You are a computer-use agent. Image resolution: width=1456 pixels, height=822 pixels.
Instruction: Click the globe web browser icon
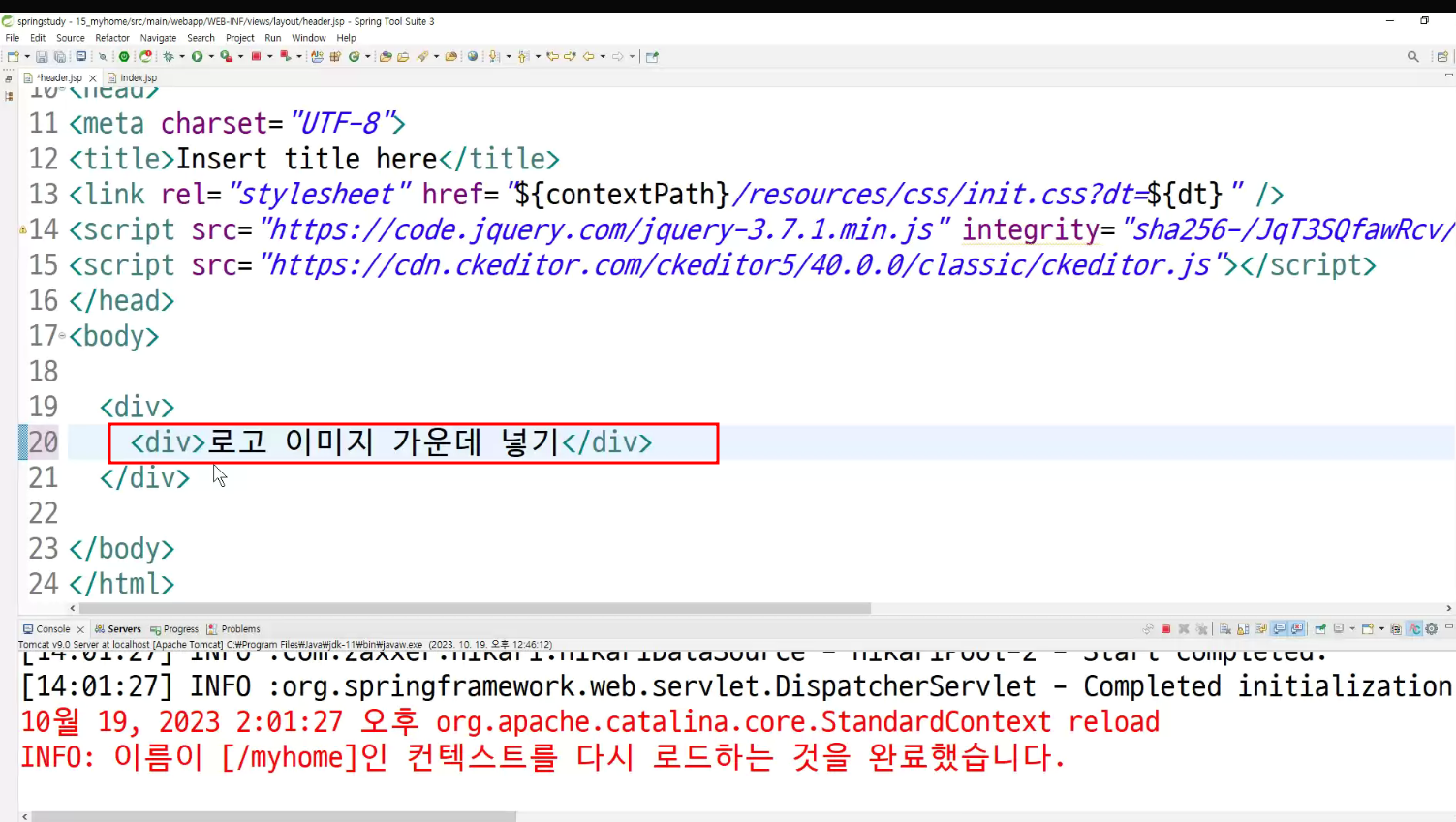473,57
